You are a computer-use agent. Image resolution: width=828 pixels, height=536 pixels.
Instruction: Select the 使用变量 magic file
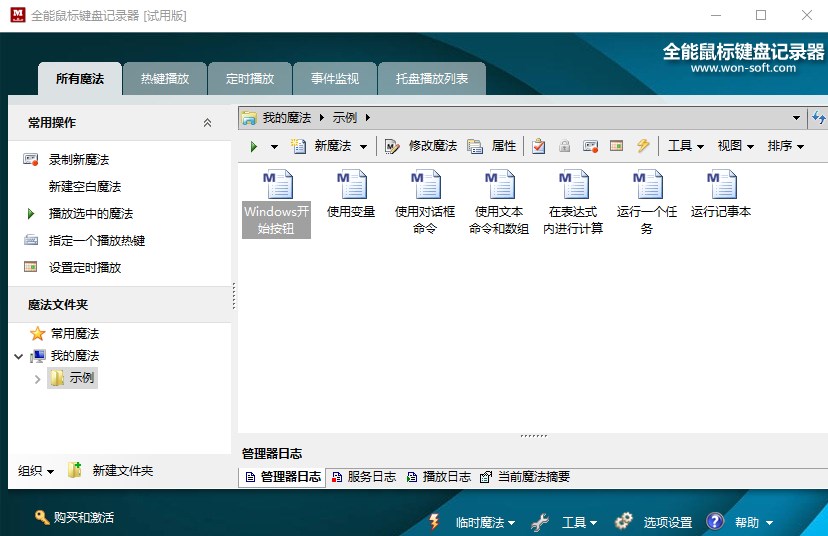[x=351, y=194]
